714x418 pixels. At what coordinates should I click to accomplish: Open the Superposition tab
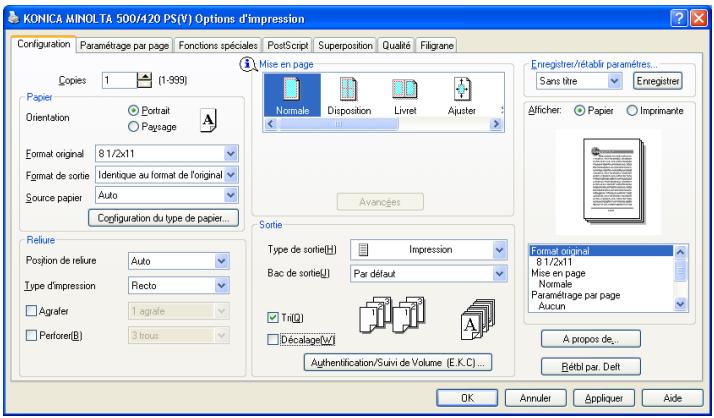pos(345,46)
